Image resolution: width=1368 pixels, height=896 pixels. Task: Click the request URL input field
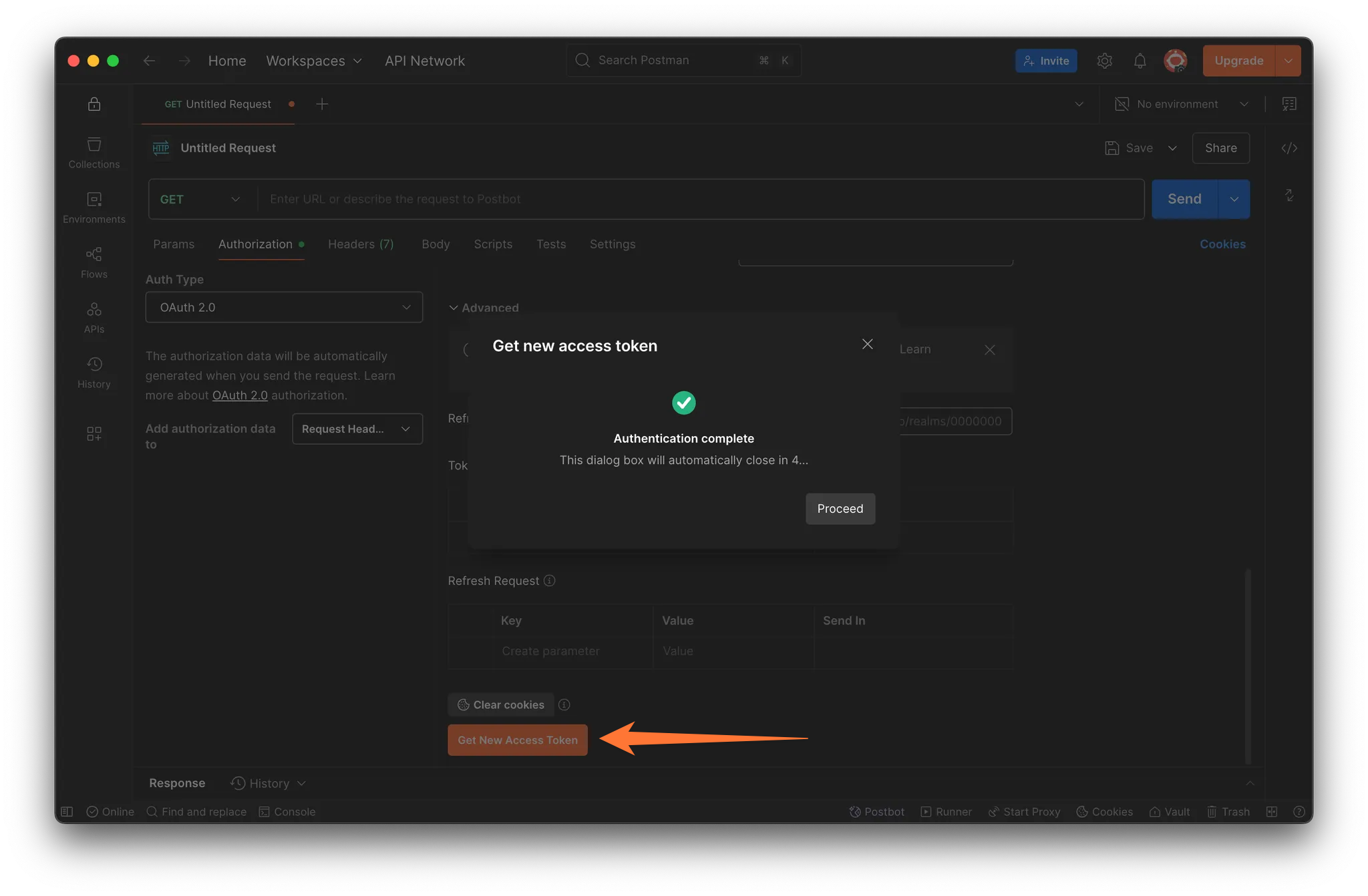pos(701,199)
